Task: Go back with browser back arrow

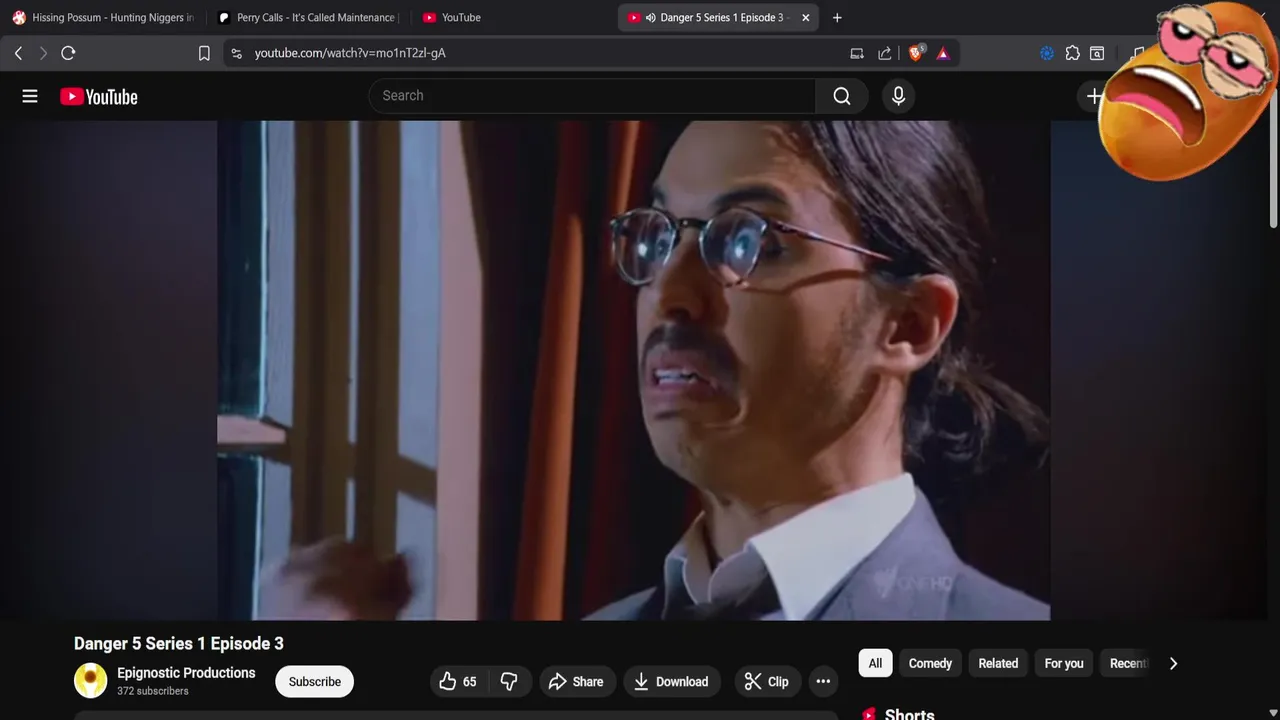Action: coord(18,53)
